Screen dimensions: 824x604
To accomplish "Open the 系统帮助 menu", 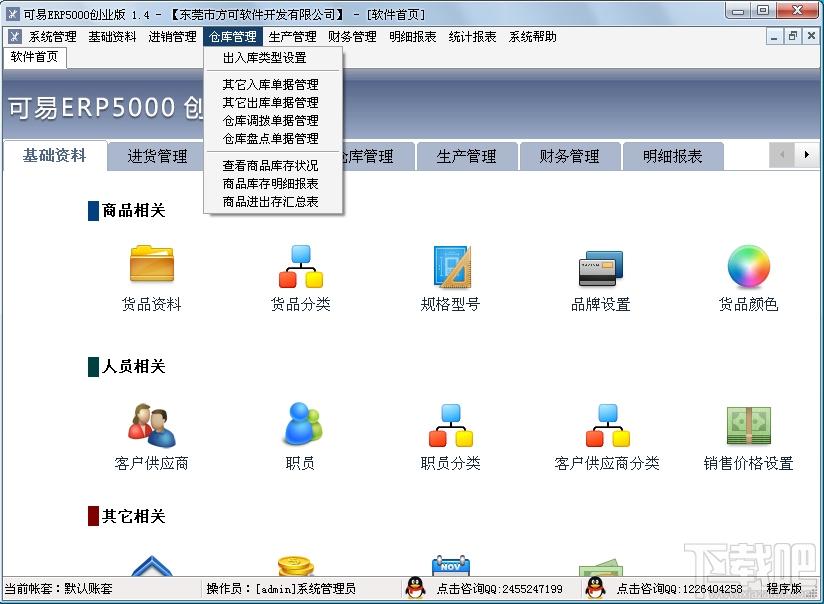I will [533, 37].
